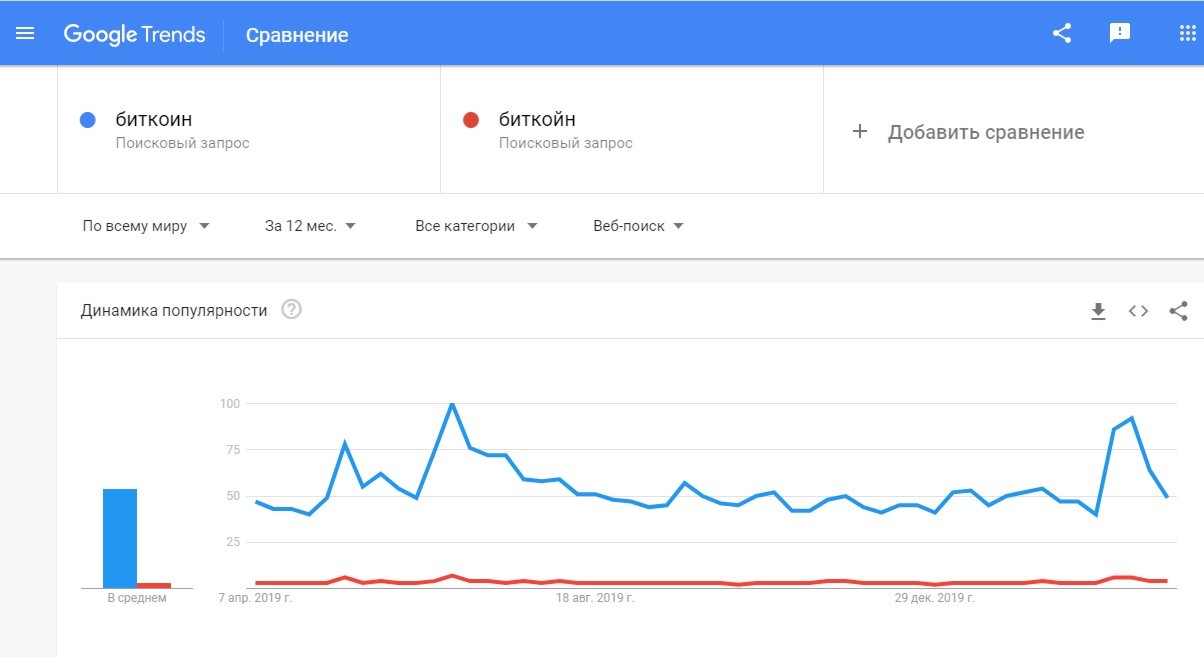Open help icon next to Динамика популярности
The image size is (1204, 657).
tap(291, 310)
